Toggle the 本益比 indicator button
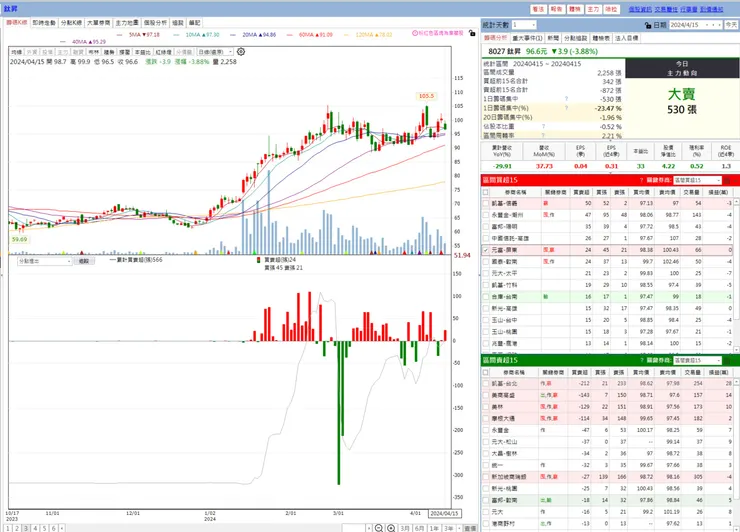The image size is (740, 532). (143, 52)
